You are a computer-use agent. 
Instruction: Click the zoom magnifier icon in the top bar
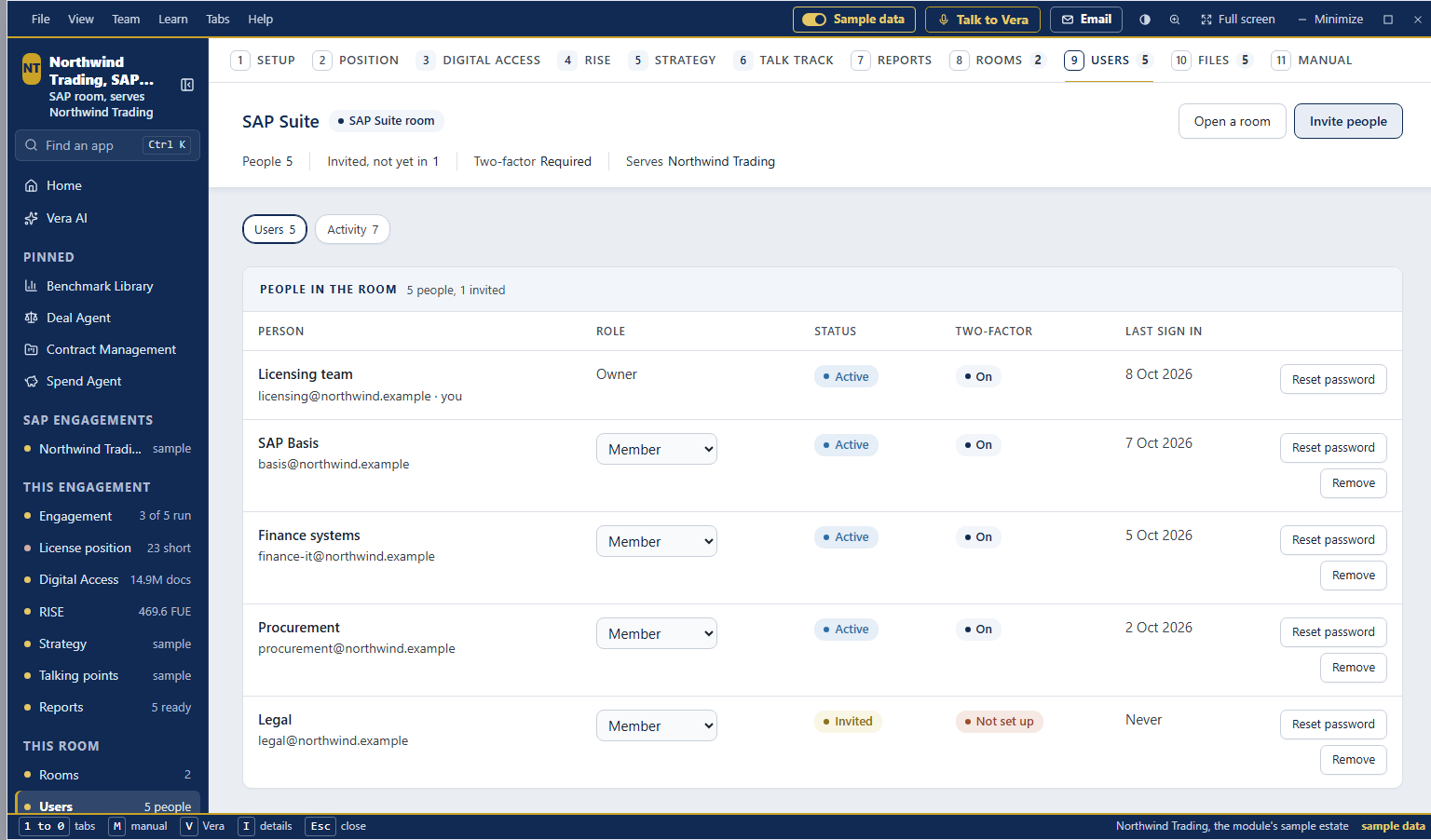[x=1175, y=20]
